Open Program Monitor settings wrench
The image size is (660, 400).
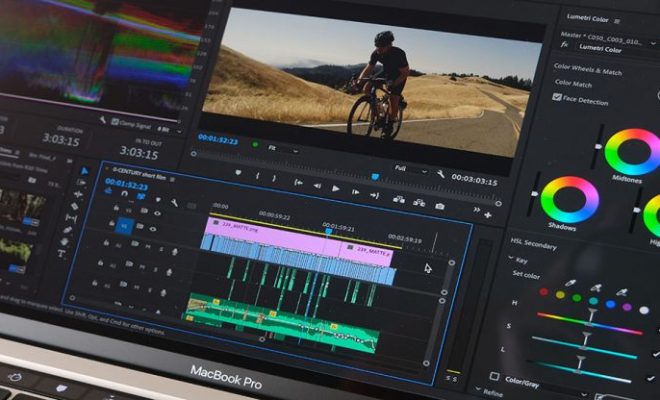[x=440, y=174]
